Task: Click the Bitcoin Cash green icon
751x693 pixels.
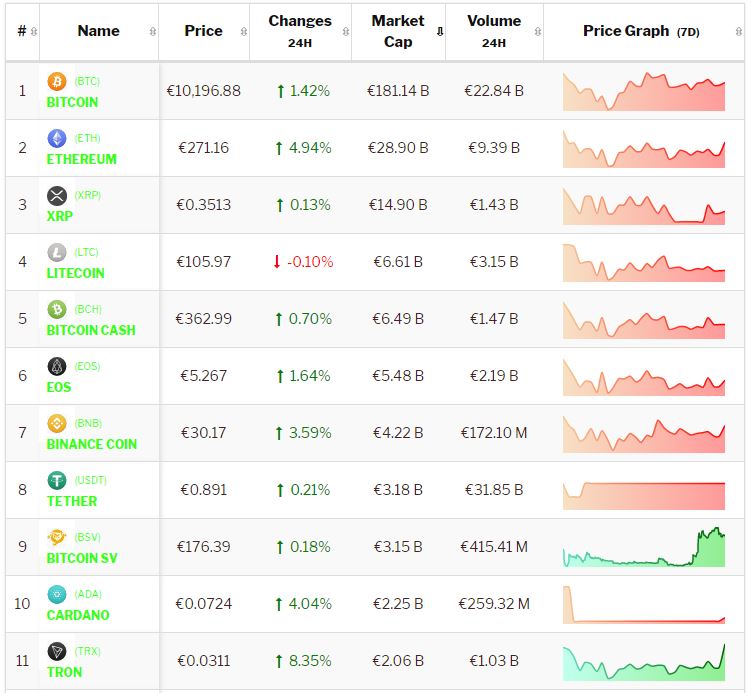Action: 57,310
